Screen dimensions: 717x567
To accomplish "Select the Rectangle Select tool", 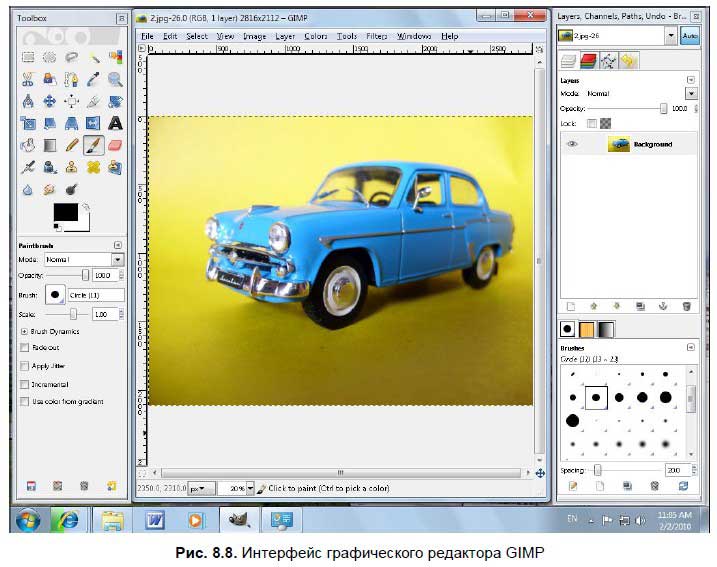I will 27,57.
